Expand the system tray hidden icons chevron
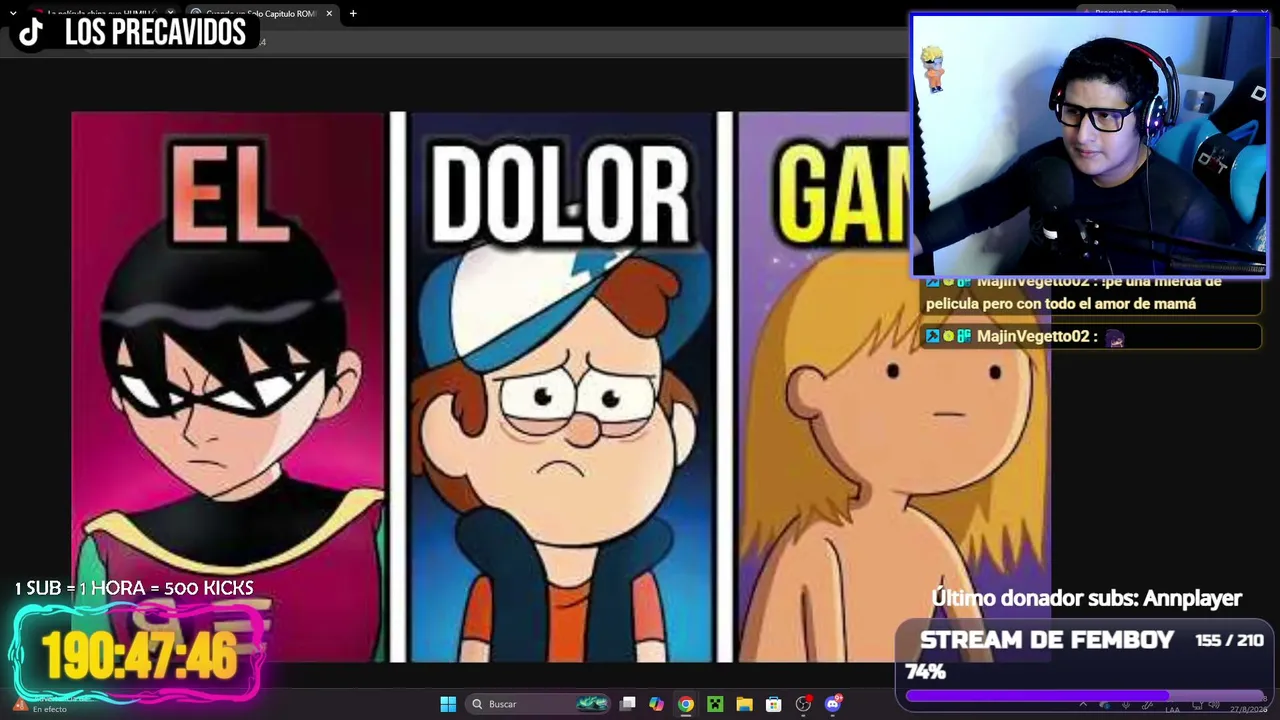 (x=1083, y=704)
